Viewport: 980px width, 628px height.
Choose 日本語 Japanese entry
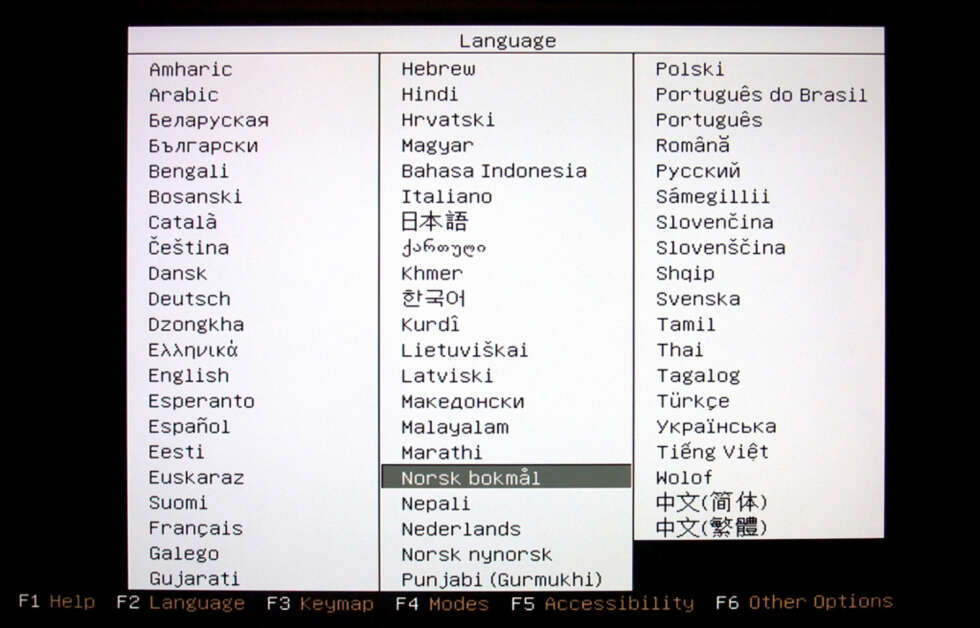[434, 222]
